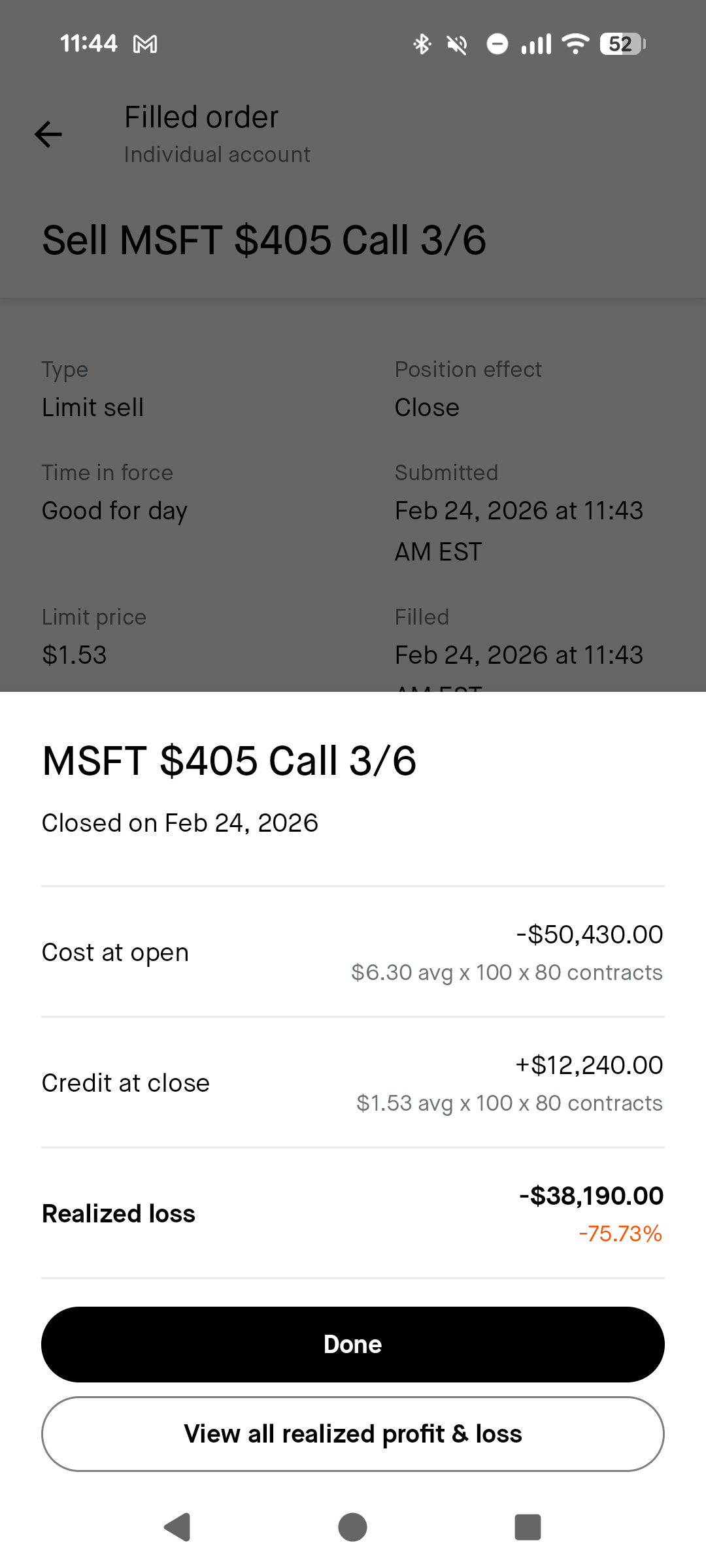Image resolution: width=706 pixels, height=1568 pixels.
Task: Tap the Filled order header title
Action: coord(201,118)
